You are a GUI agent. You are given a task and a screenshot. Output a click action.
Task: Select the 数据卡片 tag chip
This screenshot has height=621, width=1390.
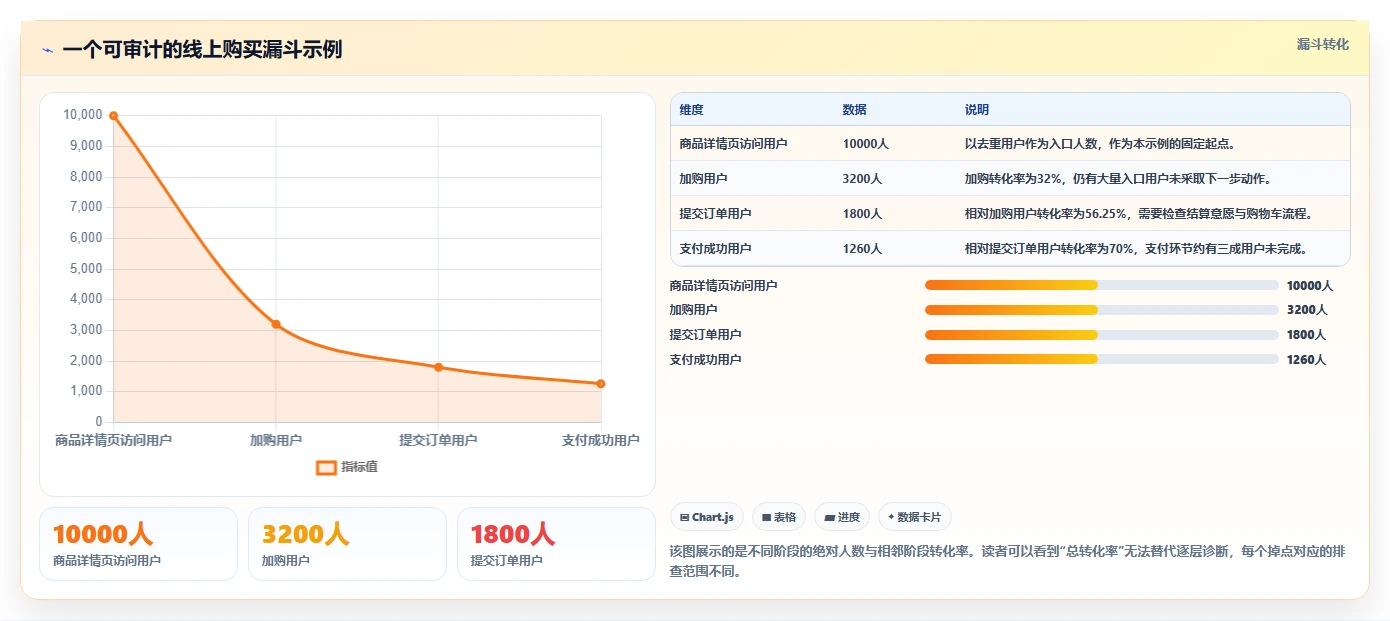(915, 517)
